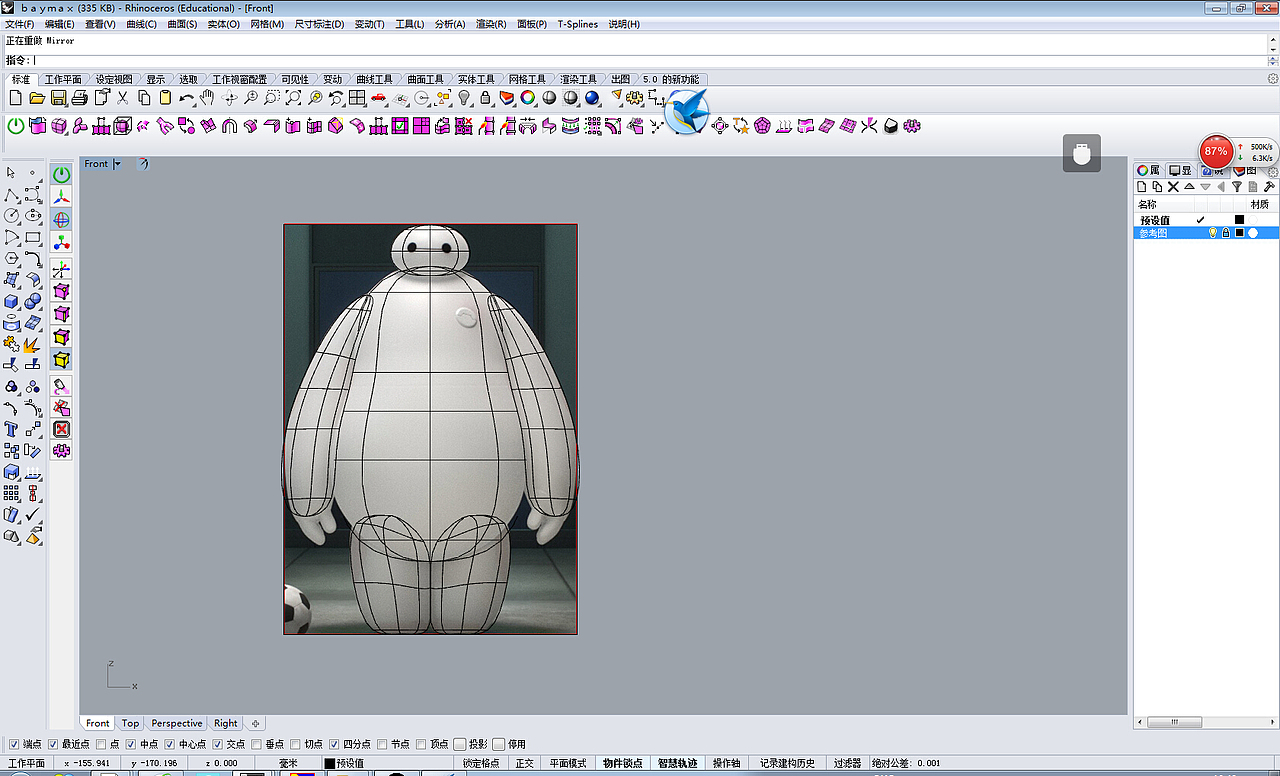The width and height of the screenshot is (1280, 776).
Task: Switch to the Perspective viewport tab
Action: click(177, 723)
